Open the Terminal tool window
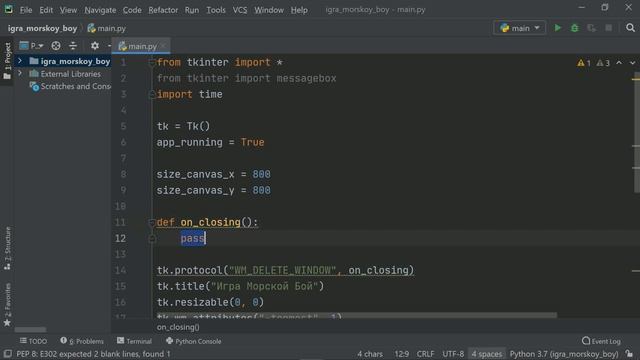640x360 pixels. [x=134, y=341]
